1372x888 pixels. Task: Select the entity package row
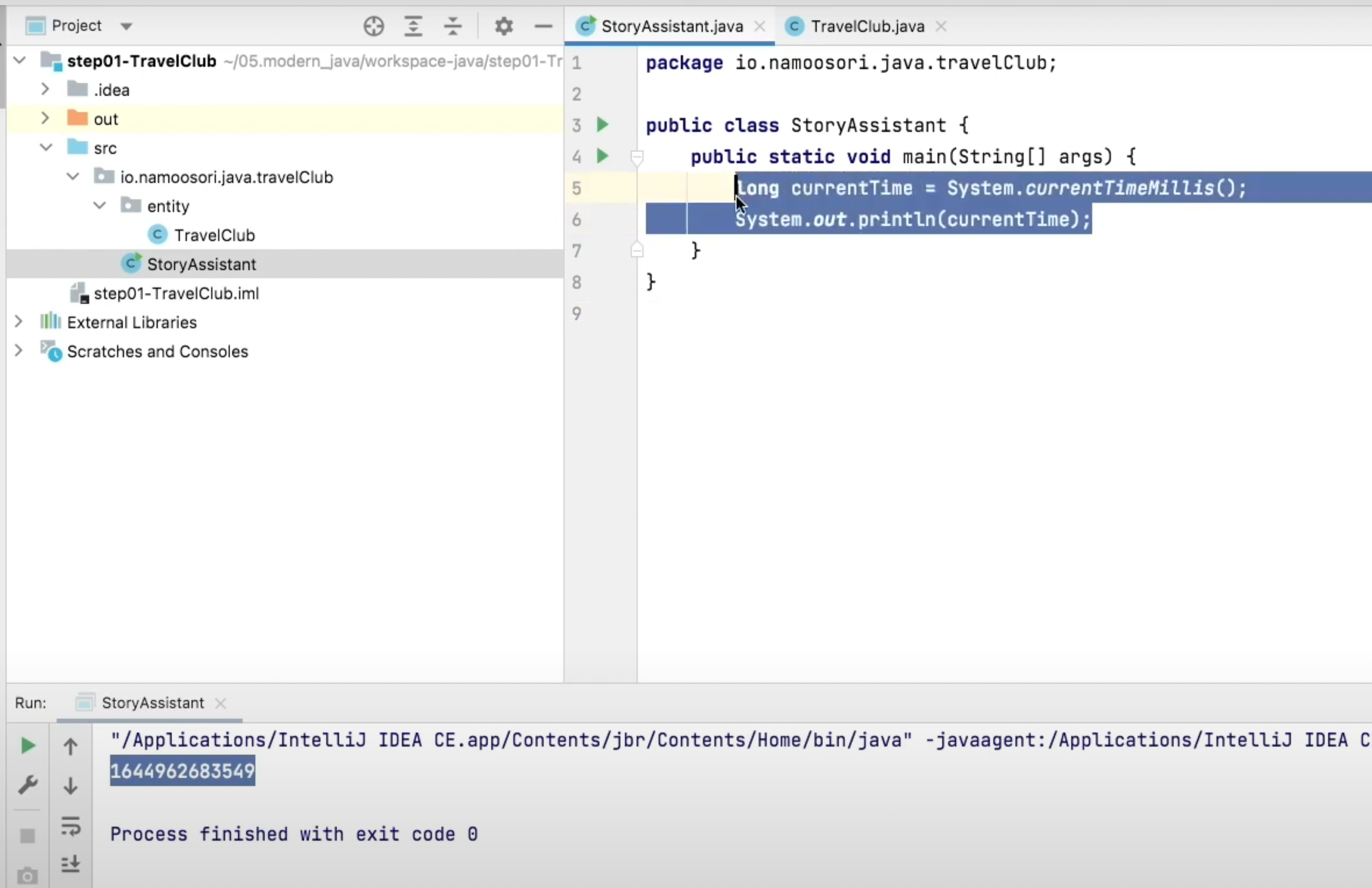click(x=285, y=206)
